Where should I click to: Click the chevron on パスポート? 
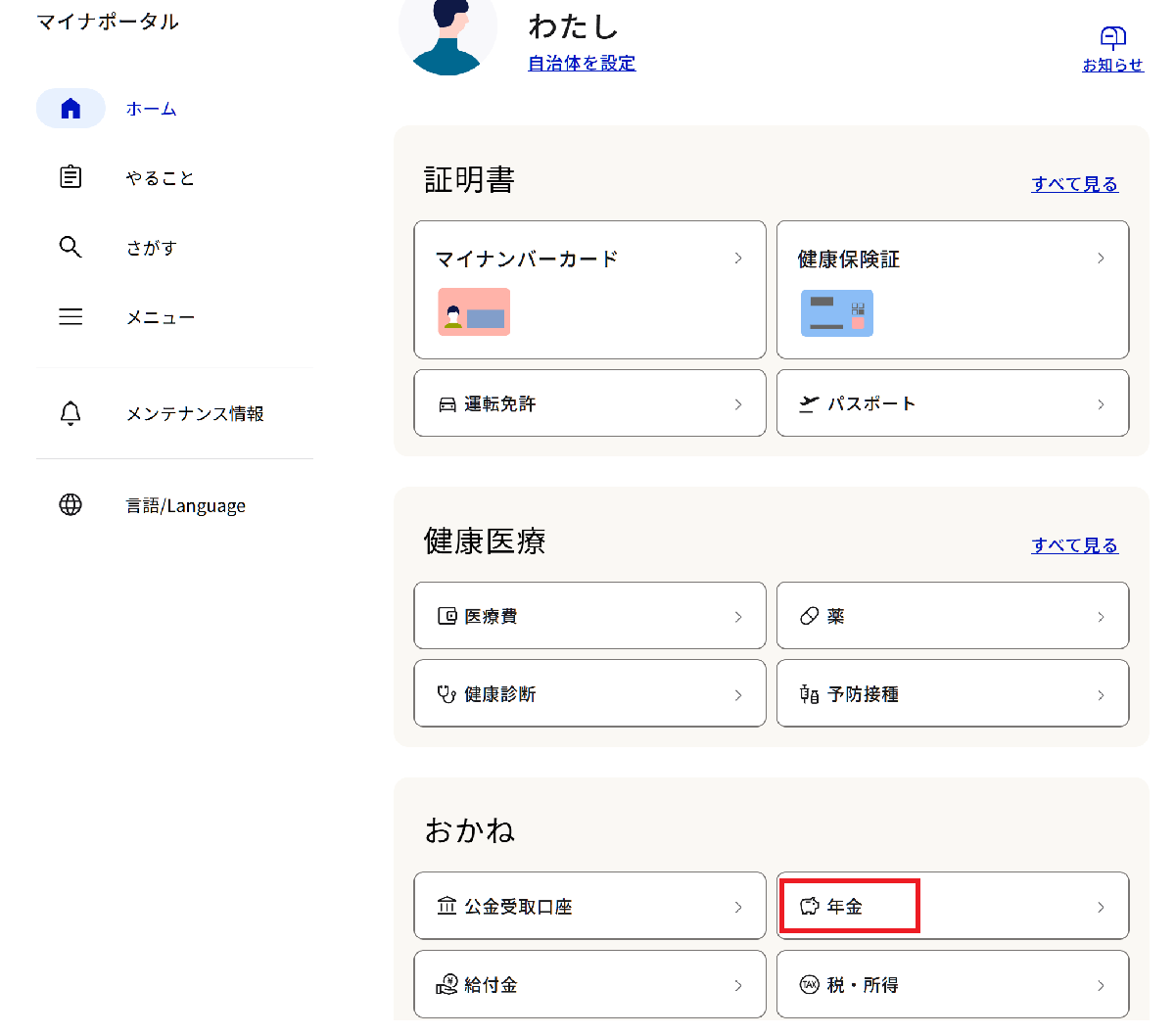pos(1101,404)
